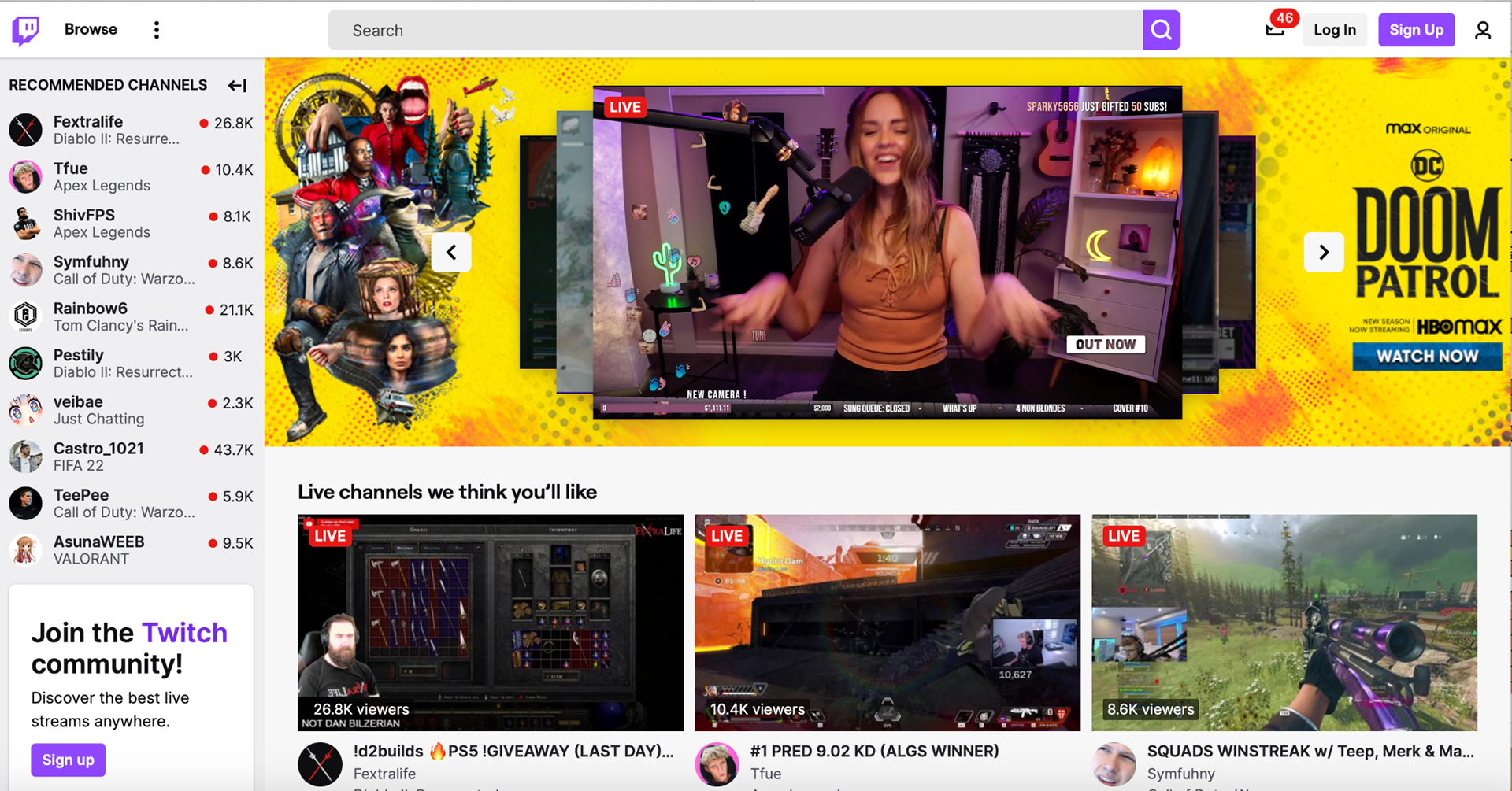The height and width of the screenshot is (791, 1512).
Task: Open the featured live stream in carousel
Action: click(888, 252)
